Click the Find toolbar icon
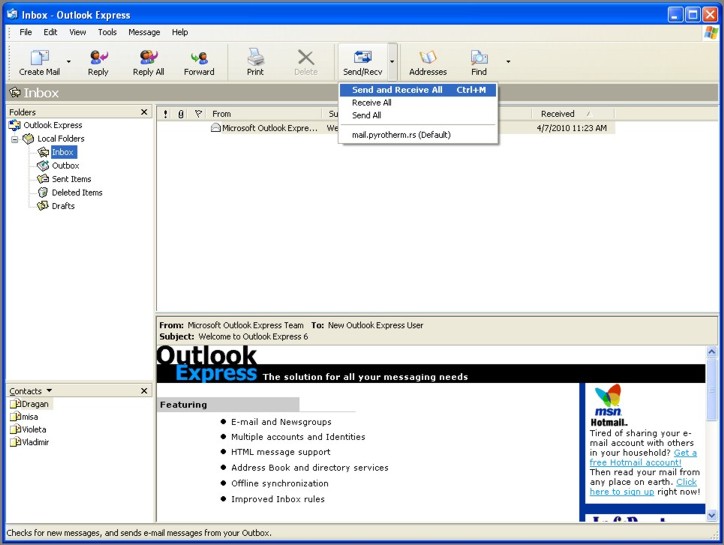Image resolution: width=724 pixels, height=545 pixels. click(479, 57)
